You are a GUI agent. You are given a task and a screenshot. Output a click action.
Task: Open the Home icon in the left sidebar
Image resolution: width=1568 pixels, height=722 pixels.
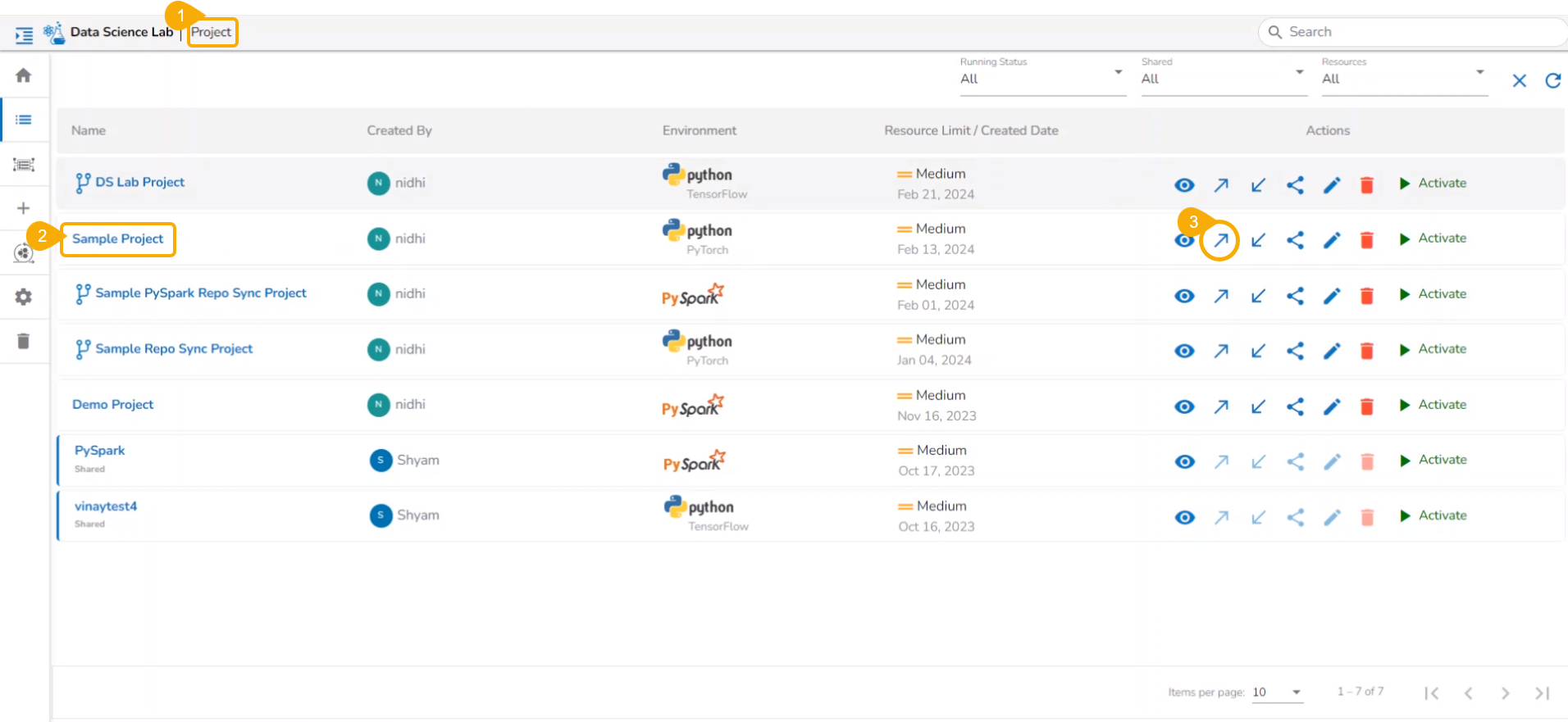(24, 75)
